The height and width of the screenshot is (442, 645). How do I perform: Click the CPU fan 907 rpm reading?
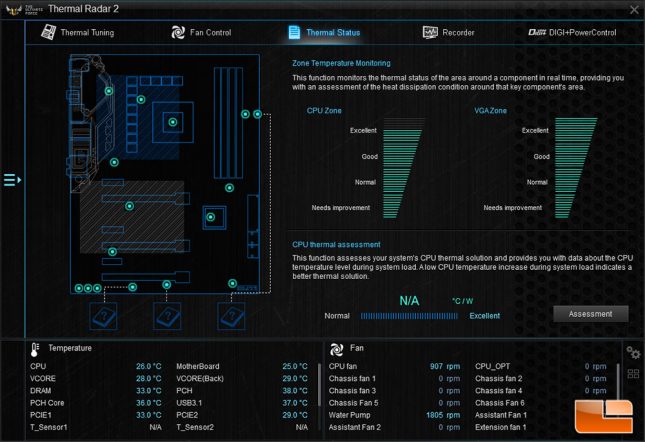click(445, 366)
